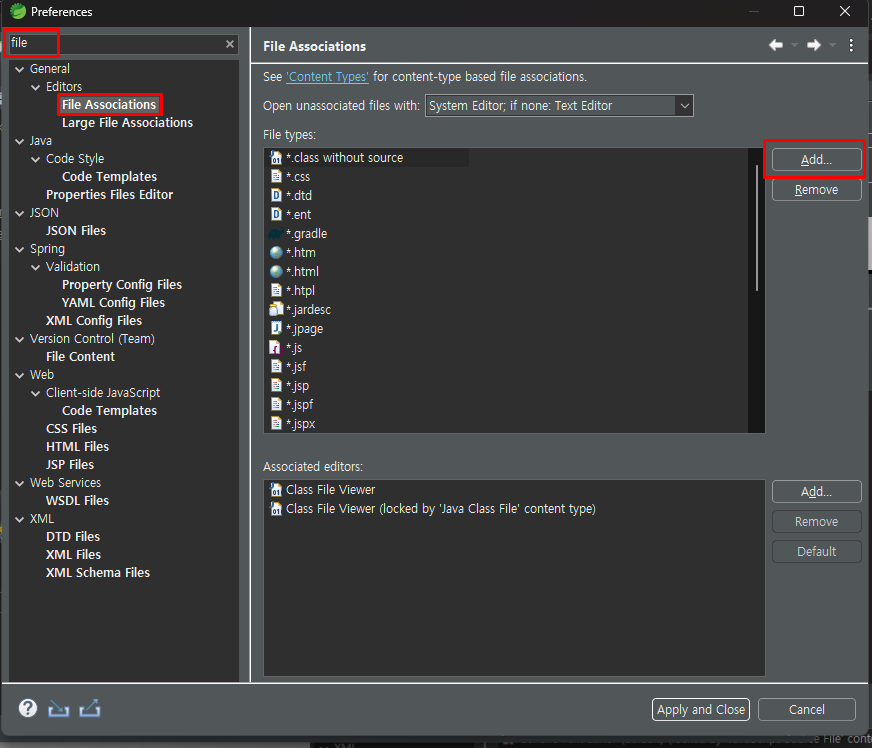The width and height of the screenshot is (872, 748).
Task: Select the *.dtd file type
Action: coord(291,196)
